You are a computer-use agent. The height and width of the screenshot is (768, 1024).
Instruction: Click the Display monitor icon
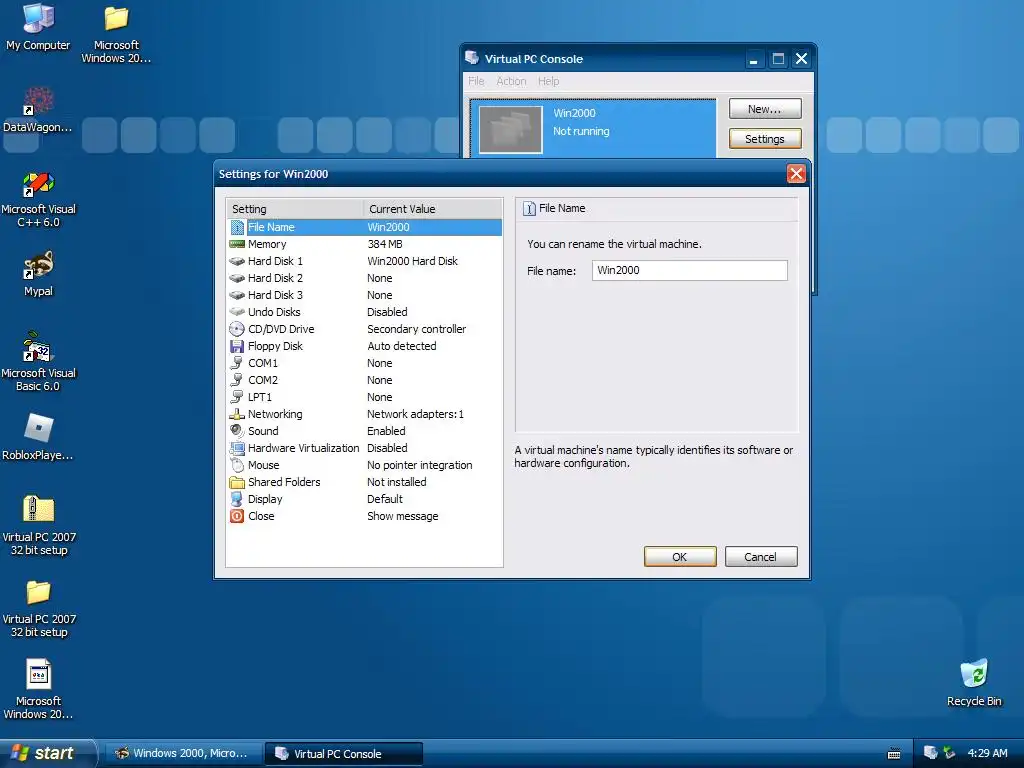pos(237,499)
